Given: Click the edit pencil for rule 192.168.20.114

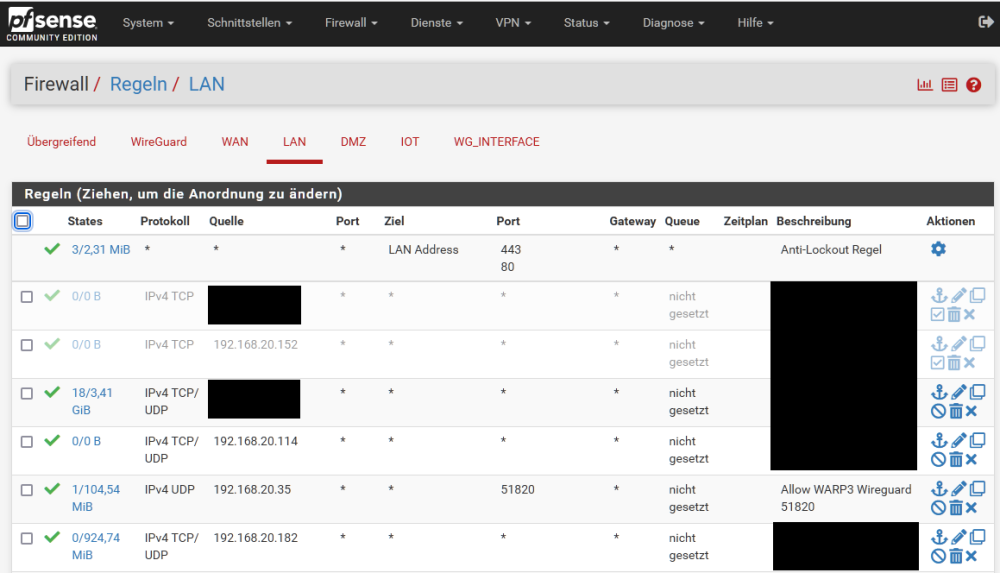Looking at the screenshot, I should pyautogui.click(x=958, y=440).
